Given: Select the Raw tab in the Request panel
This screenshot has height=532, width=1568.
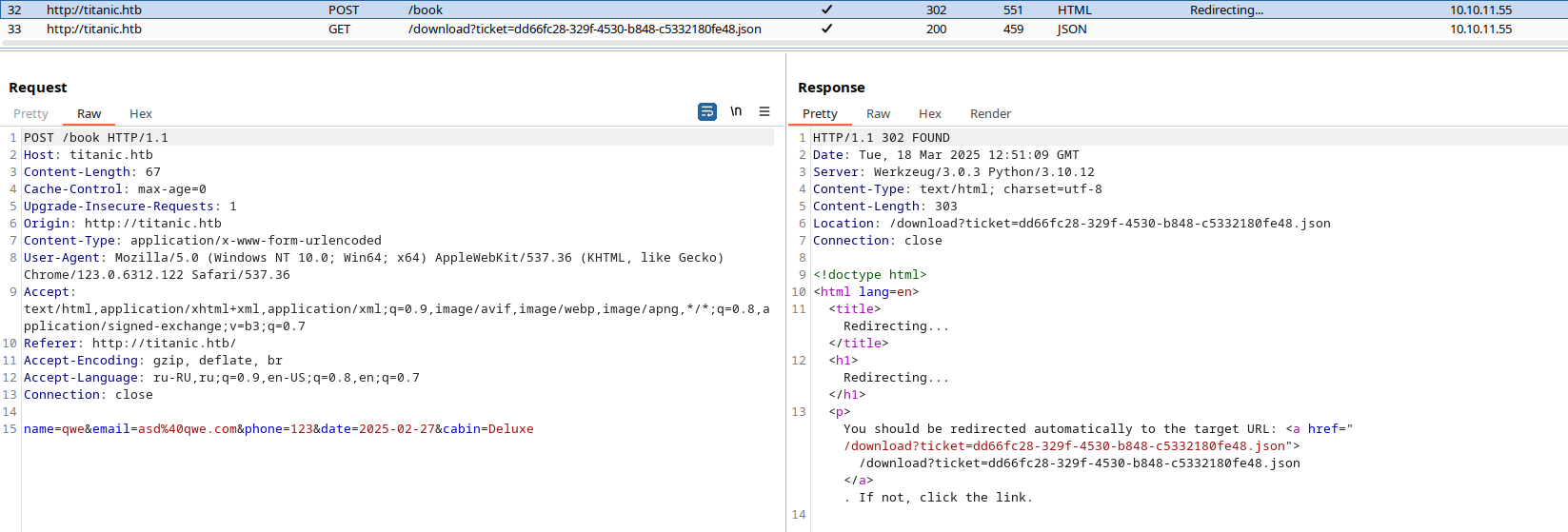Looking at the screenshot, I should pyautogui.click(x=89, y=113).
